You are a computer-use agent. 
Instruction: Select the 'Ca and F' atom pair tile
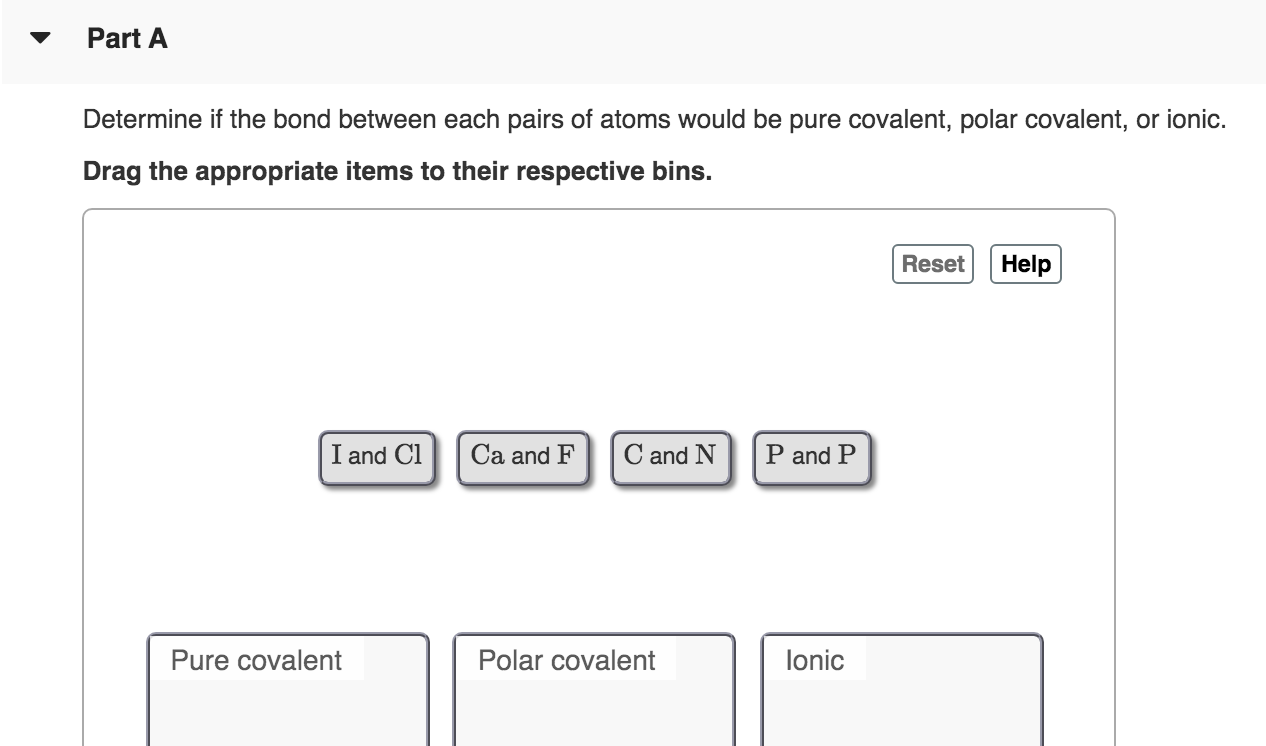[521, 455]
